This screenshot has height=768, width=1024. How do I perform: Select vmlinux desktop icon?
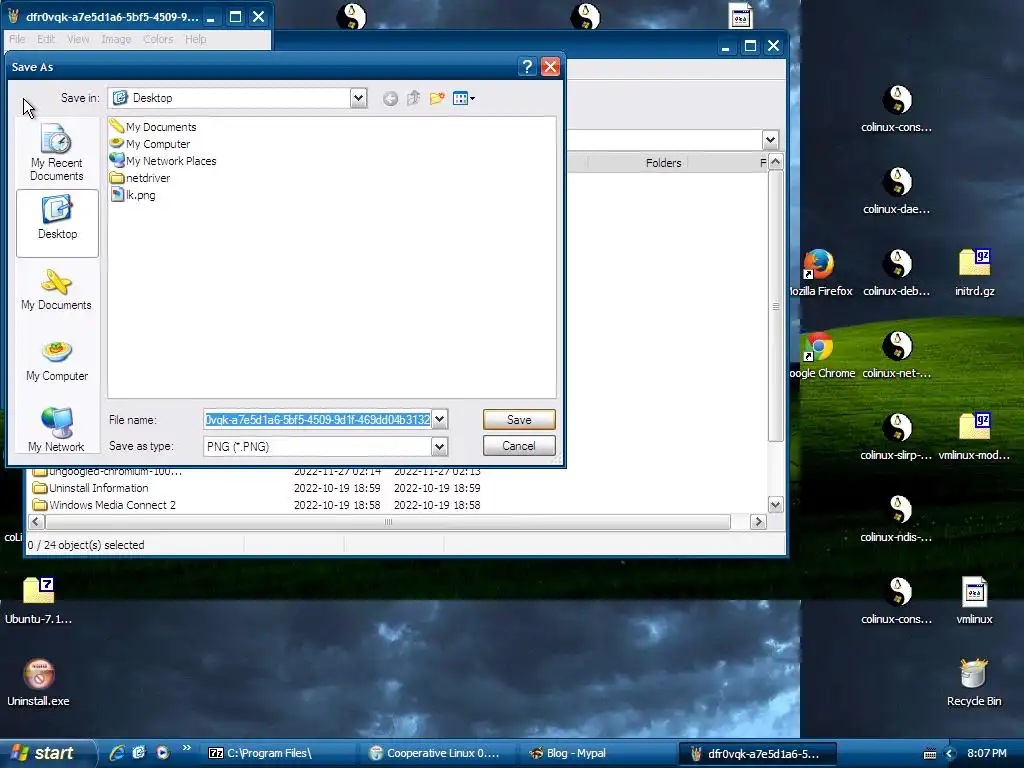pyautogui.click(x=974, y=601)
